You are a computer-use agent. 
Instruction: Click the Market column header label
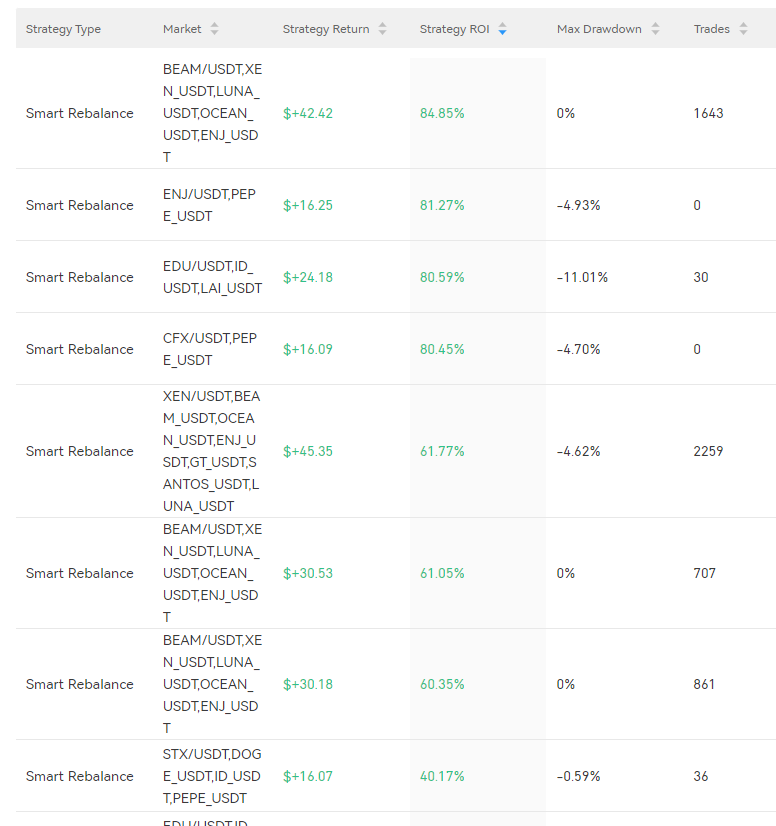(182, 29)
